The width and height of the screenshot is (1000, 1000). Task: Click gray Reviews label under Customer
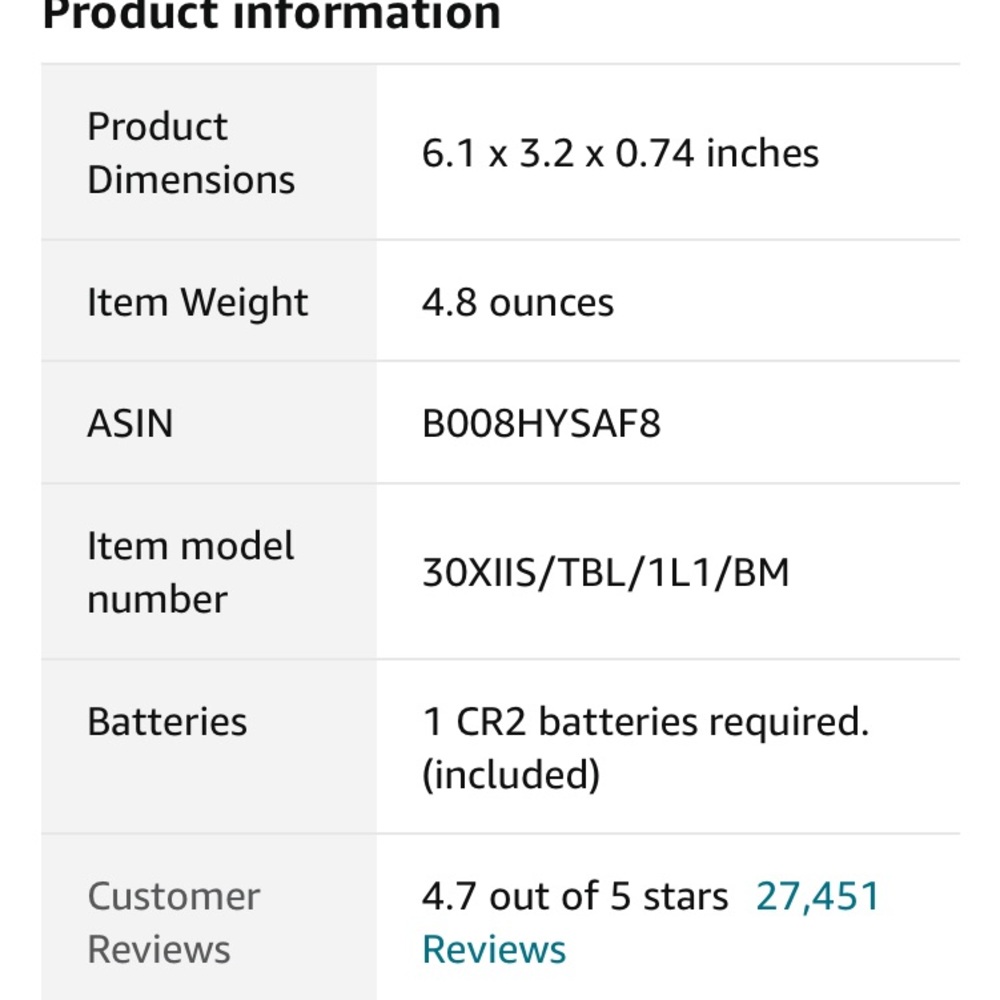tap(159, 949)
